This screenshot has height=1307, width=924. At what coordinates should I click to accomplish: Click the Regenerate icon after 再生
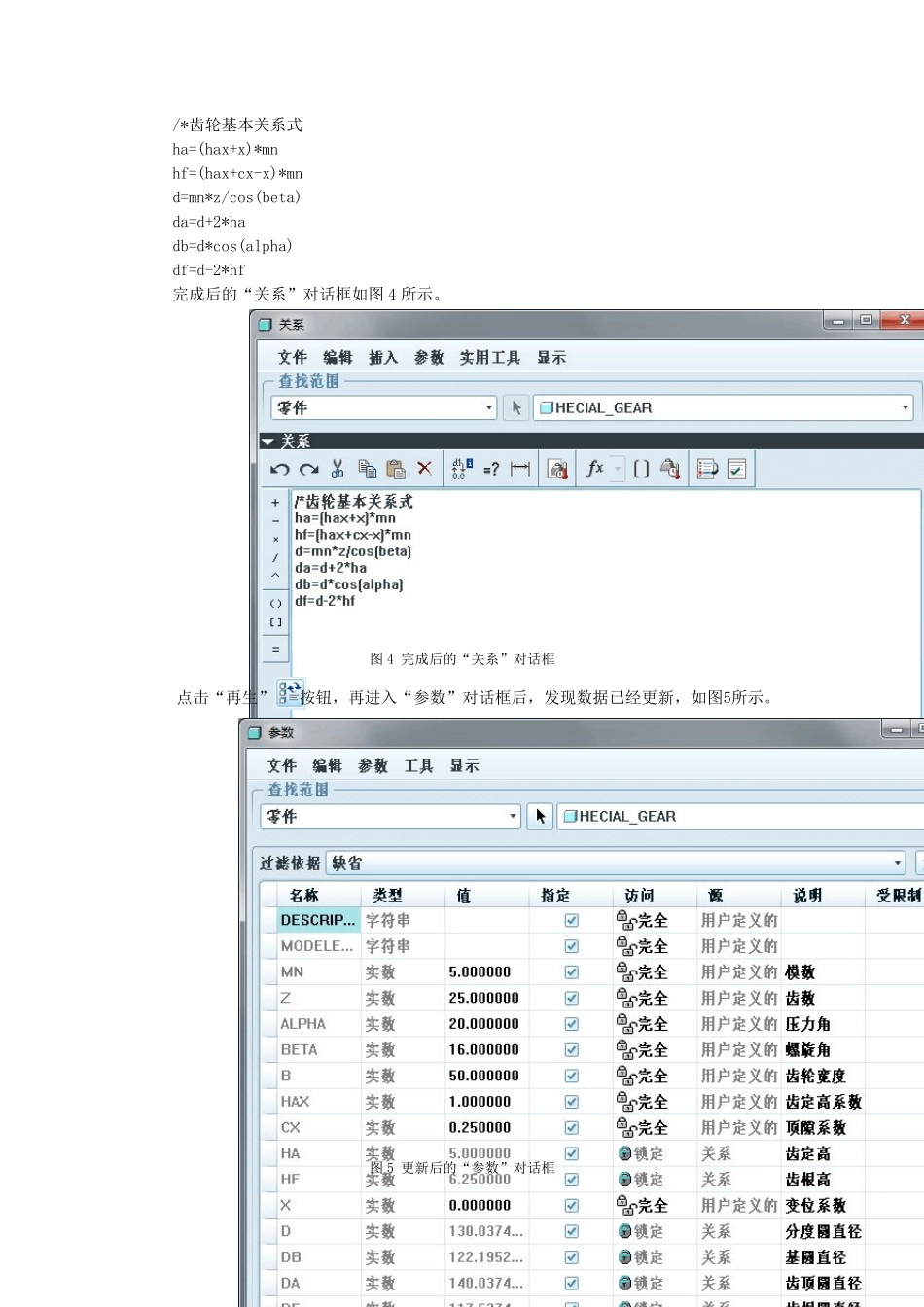[x=290, y=692]
